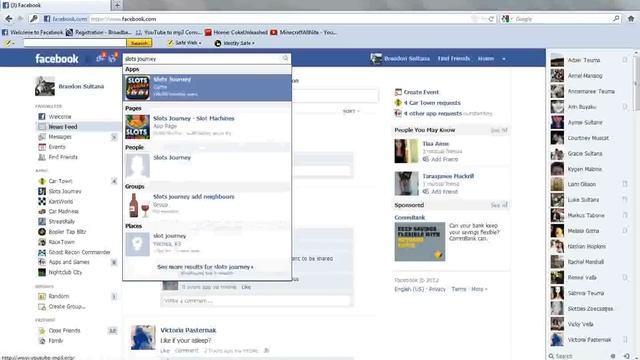Open new browser tab plus button

coord(117,5)
